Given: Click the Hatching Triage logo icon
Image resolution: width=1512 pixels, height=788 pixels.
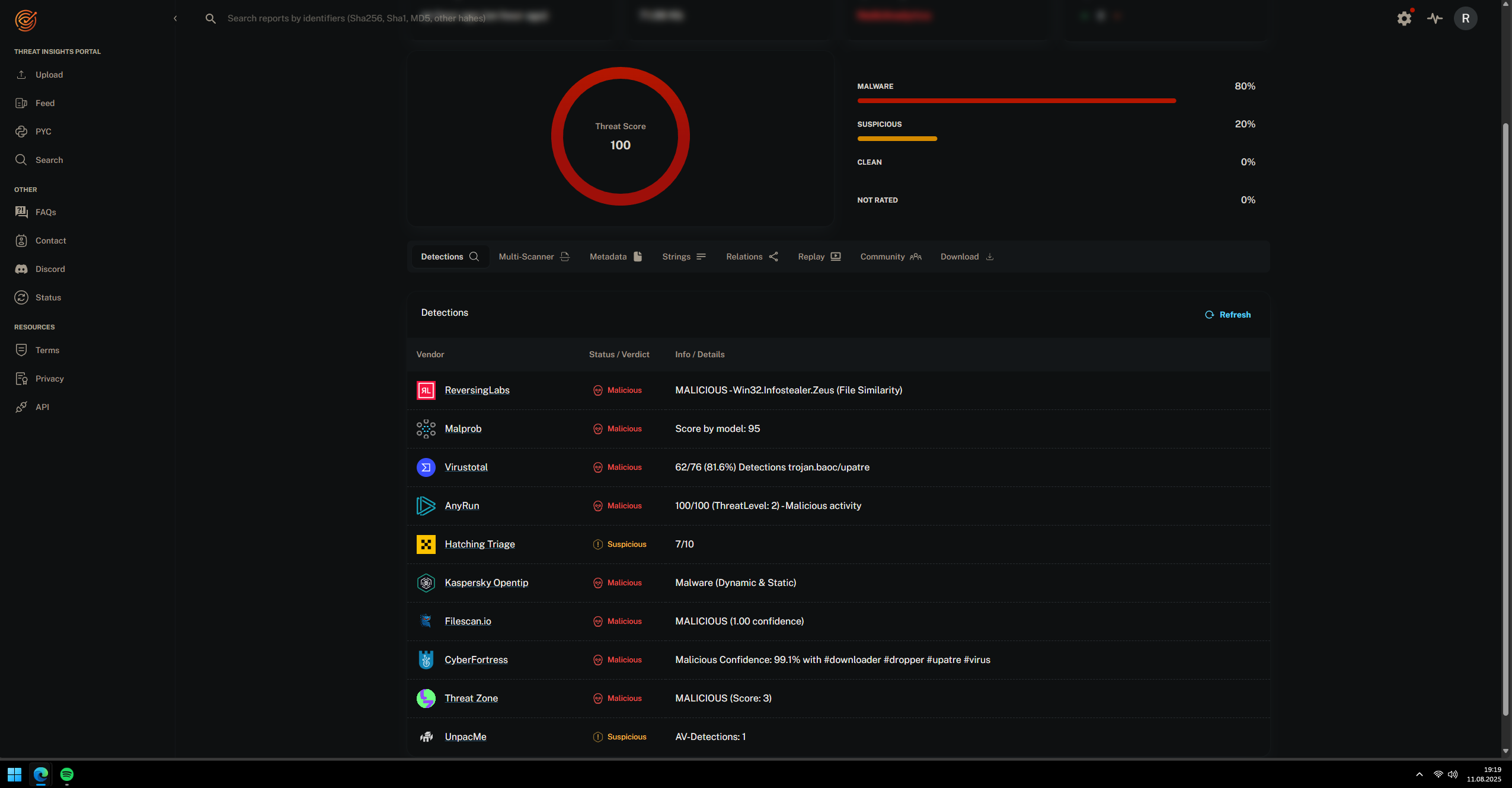Looking at the screenshot, I should [426, 544].
